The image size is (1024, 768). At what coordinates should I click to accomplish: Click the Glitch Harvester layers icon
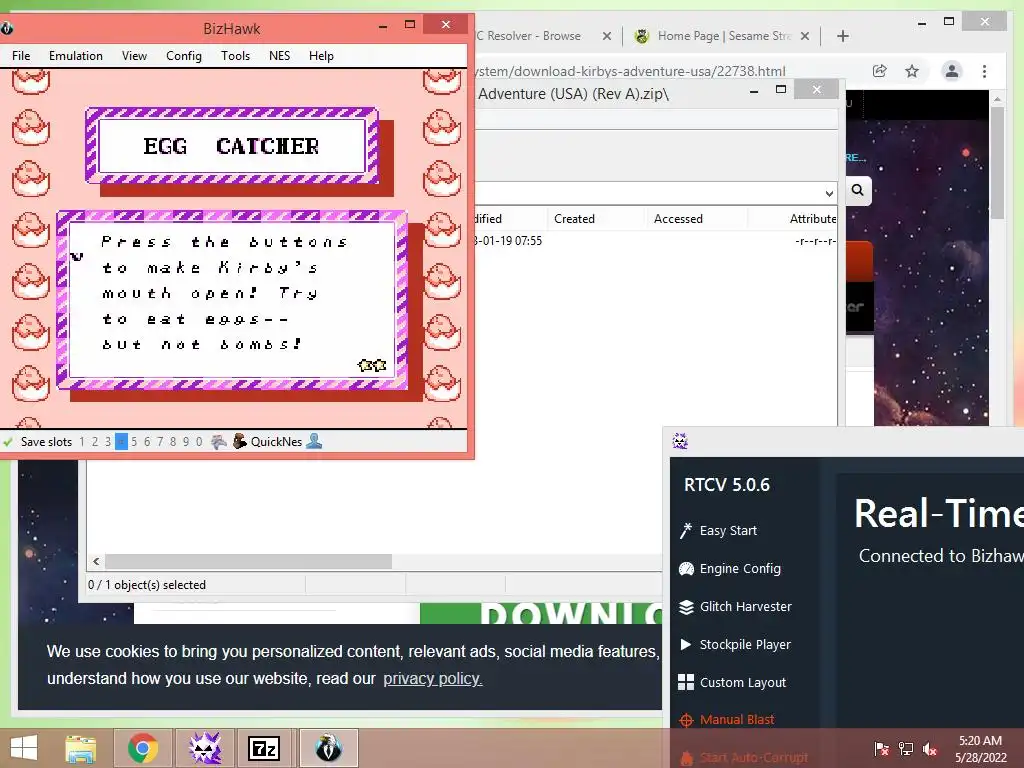coord(686,607)
